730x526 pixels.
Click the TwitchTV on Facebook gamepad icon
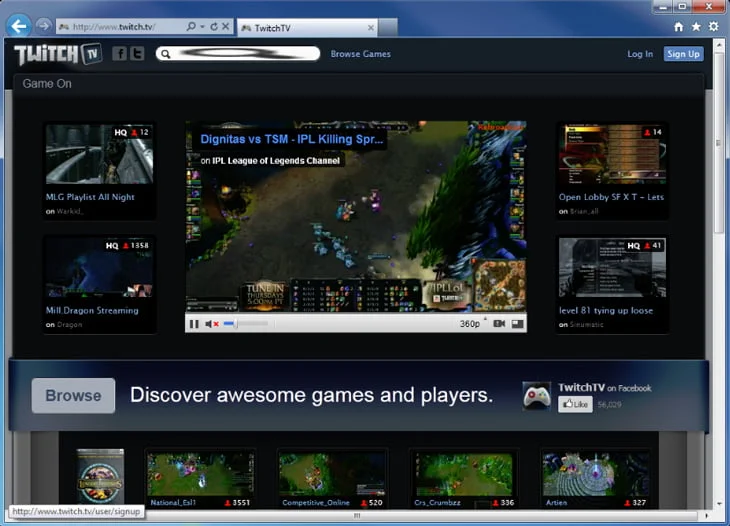[x=537, y=396]
